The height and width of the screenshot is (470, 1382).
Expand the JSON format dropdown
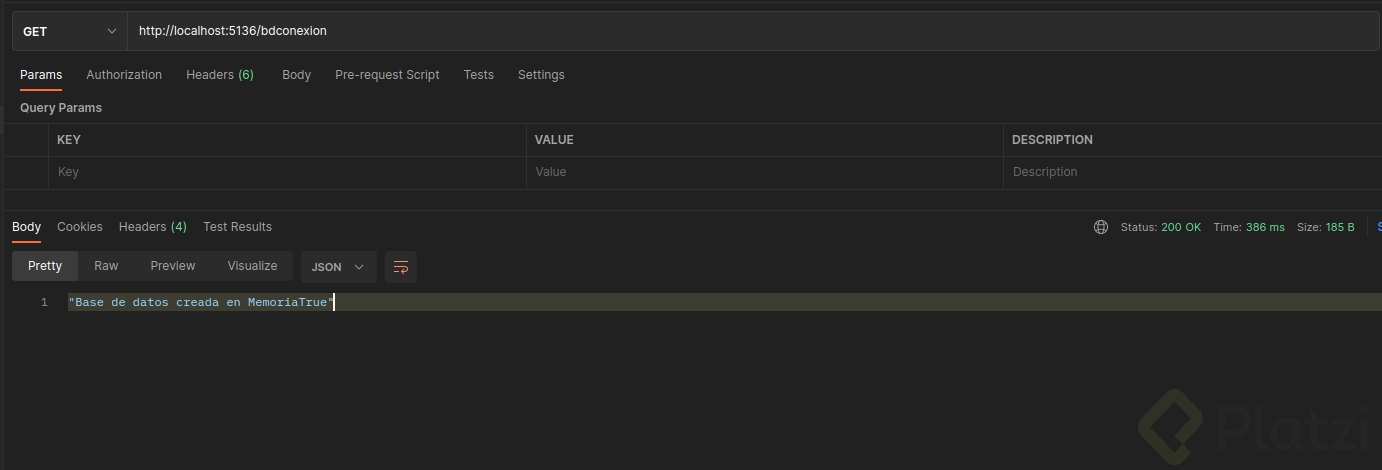[338, 267]
